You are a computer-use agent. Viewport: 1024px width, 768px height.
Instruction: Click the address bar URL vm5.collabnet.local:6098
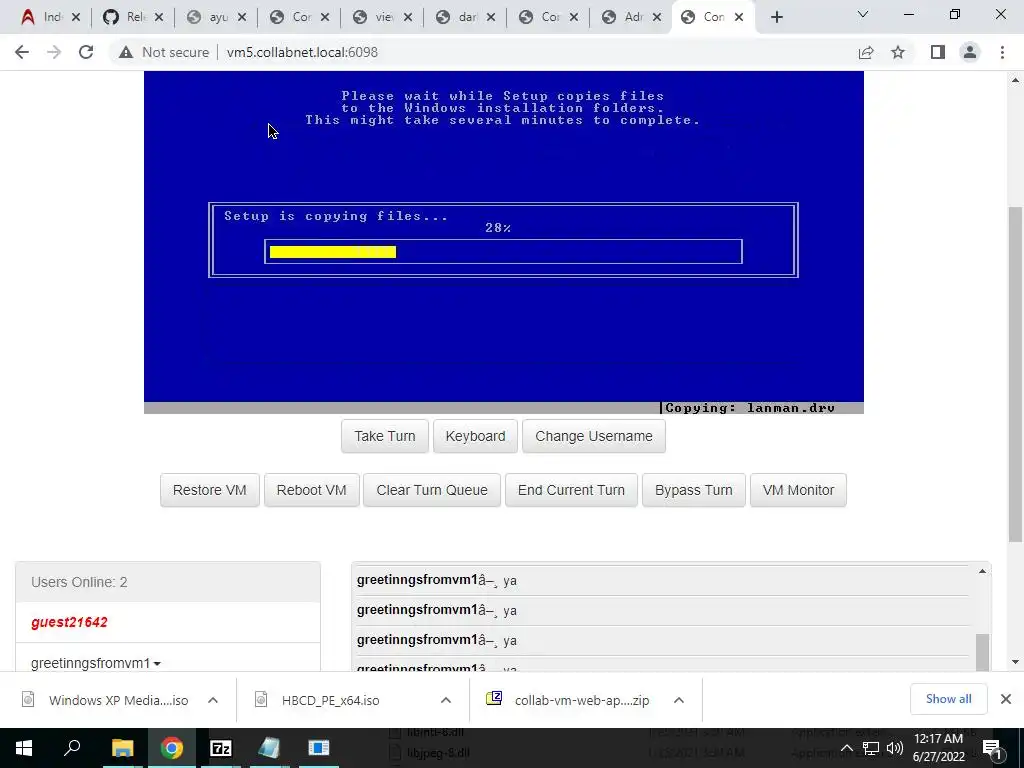(x=302, y=52)
